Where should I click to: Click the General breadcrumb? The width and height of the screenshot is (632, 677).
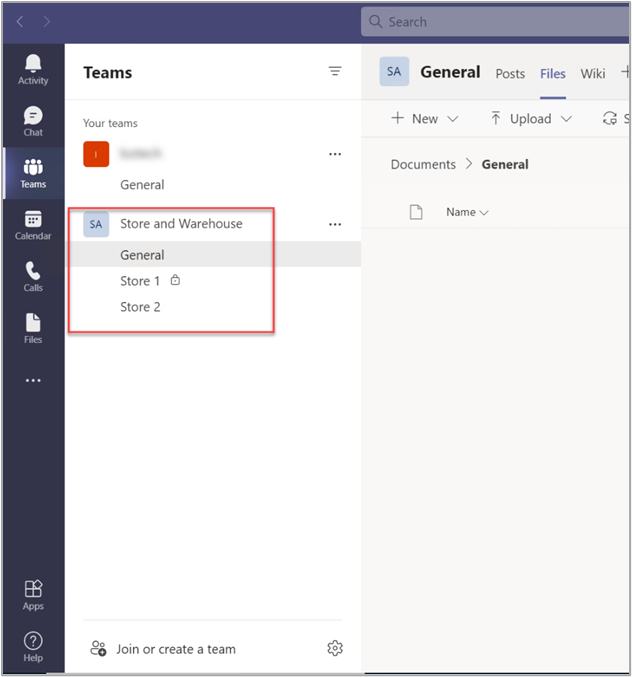click(x=505, y=165)
